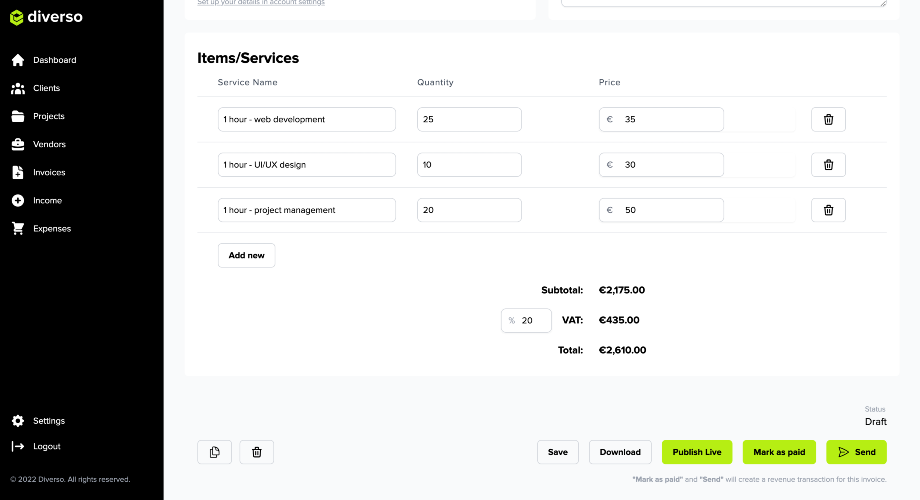Open the Projects section
The image size is (920, 500).
[x=48, y=116]
